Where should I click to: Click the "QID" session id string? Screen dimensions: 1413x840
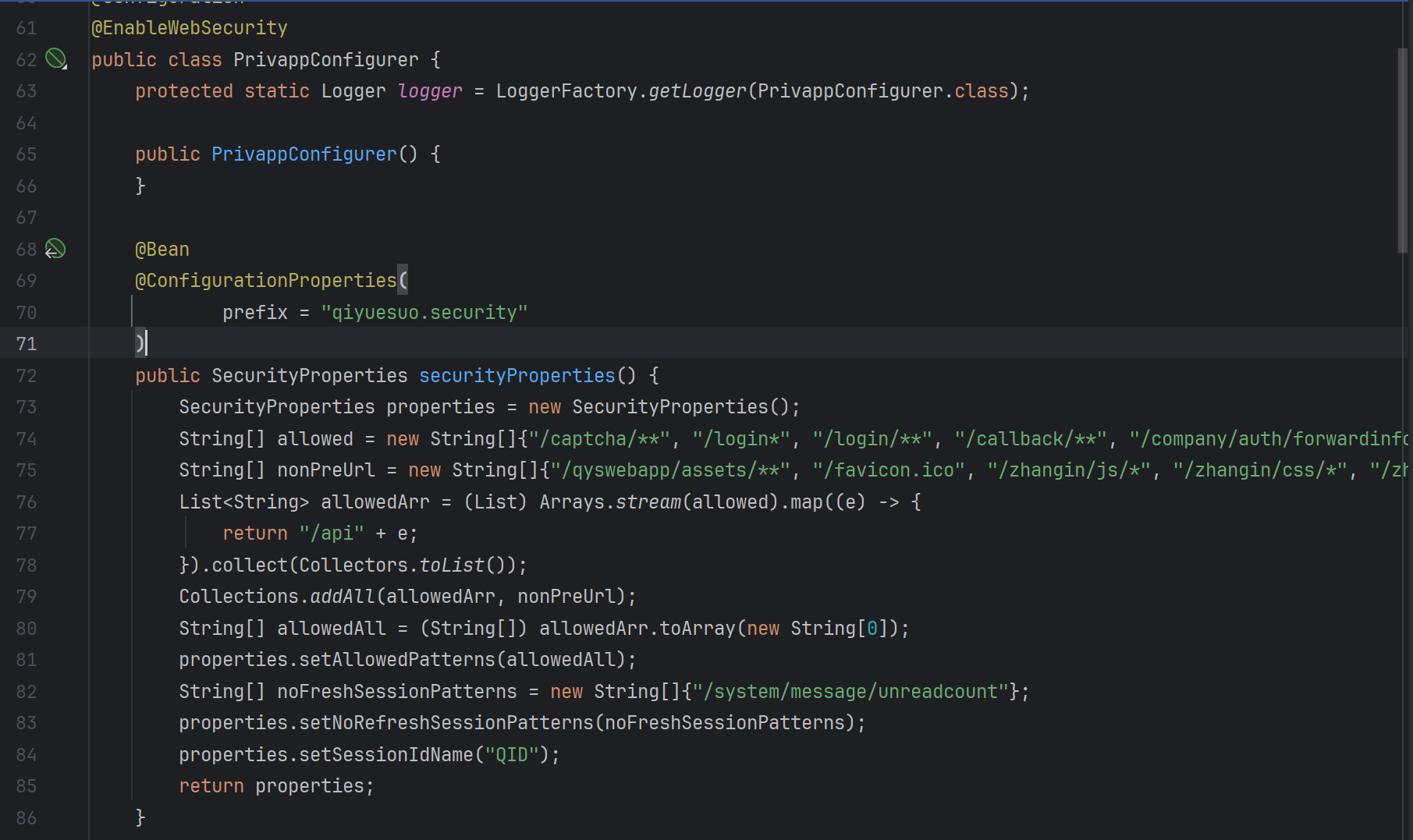(512, 755)
